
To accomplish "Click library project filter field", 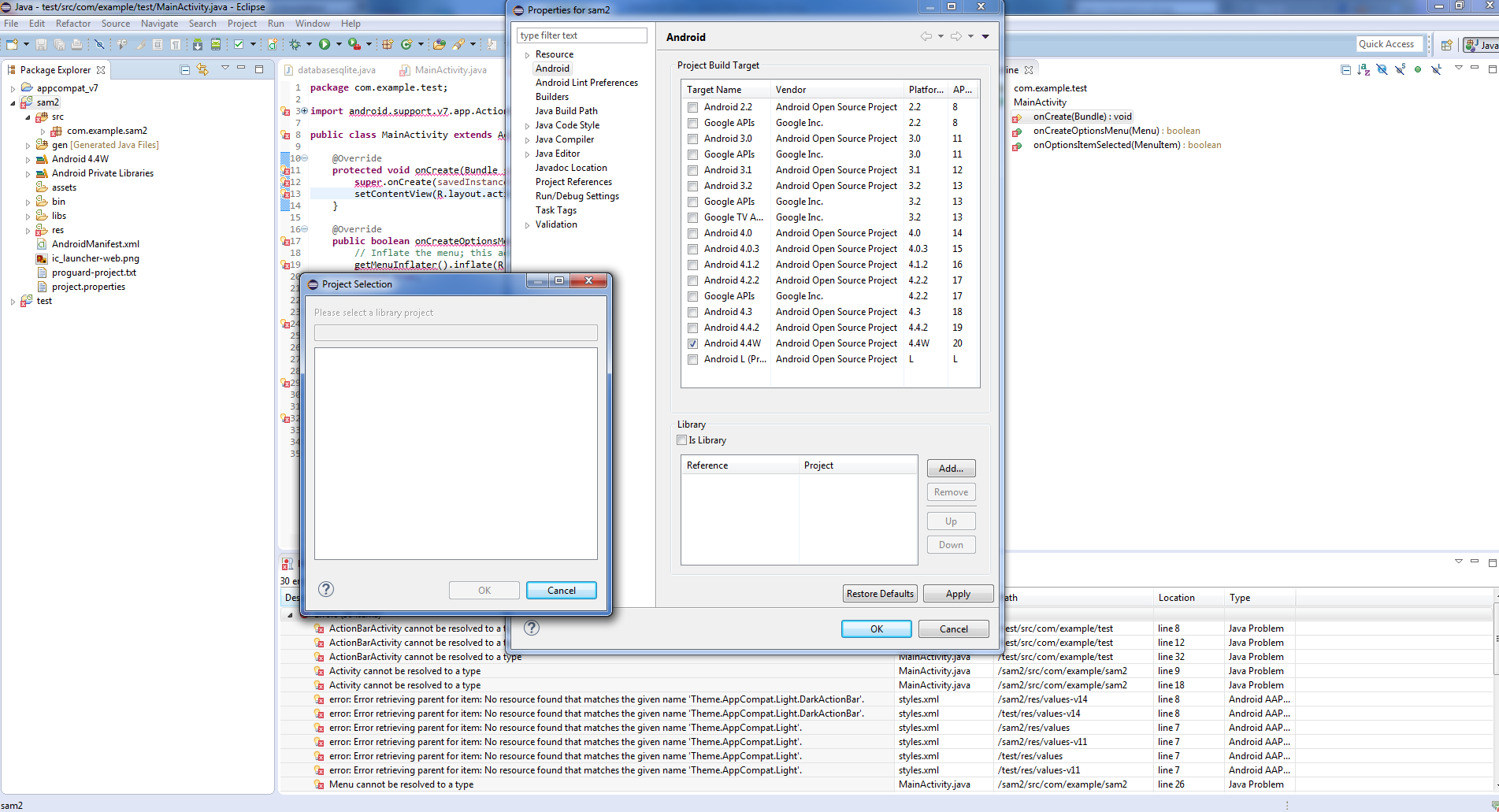I will pos(455,332).
